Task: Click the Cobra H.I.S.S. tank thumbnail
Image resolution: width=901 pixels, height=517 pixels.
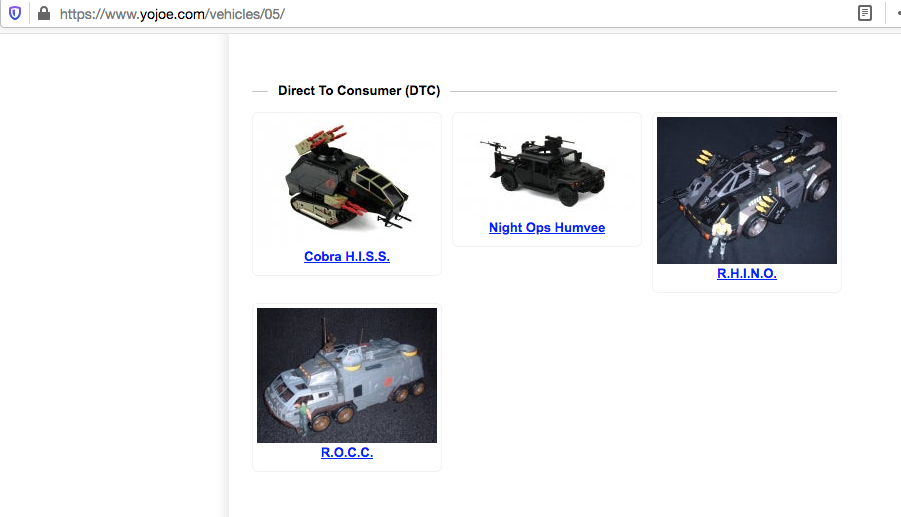Action: [346, 181]
